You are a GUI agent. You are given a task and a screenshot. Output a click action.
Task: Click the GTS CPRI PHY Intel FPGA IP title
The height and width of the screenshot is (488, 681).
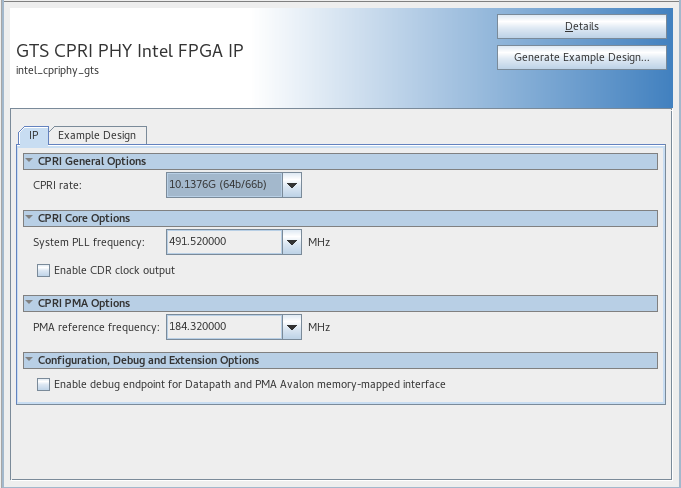click(130, 50)
